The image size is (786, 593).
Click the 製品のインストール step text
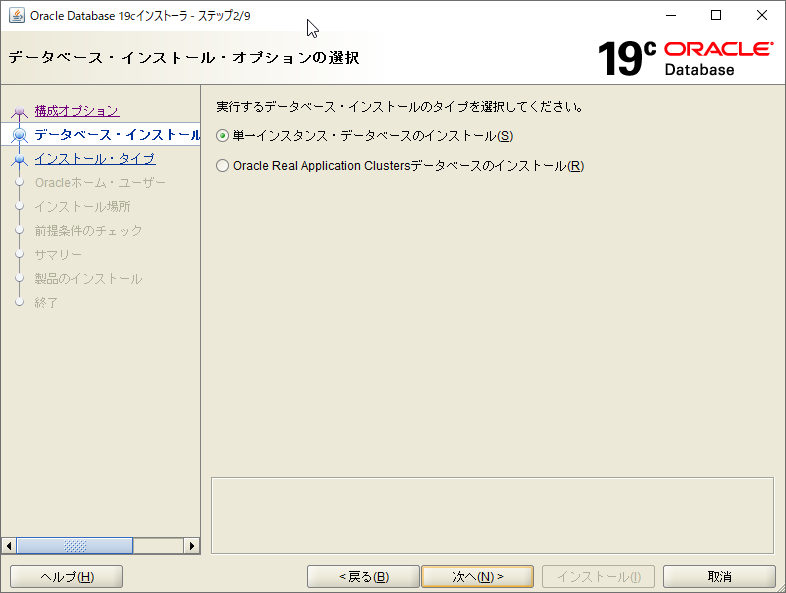[x=88, y=279]
